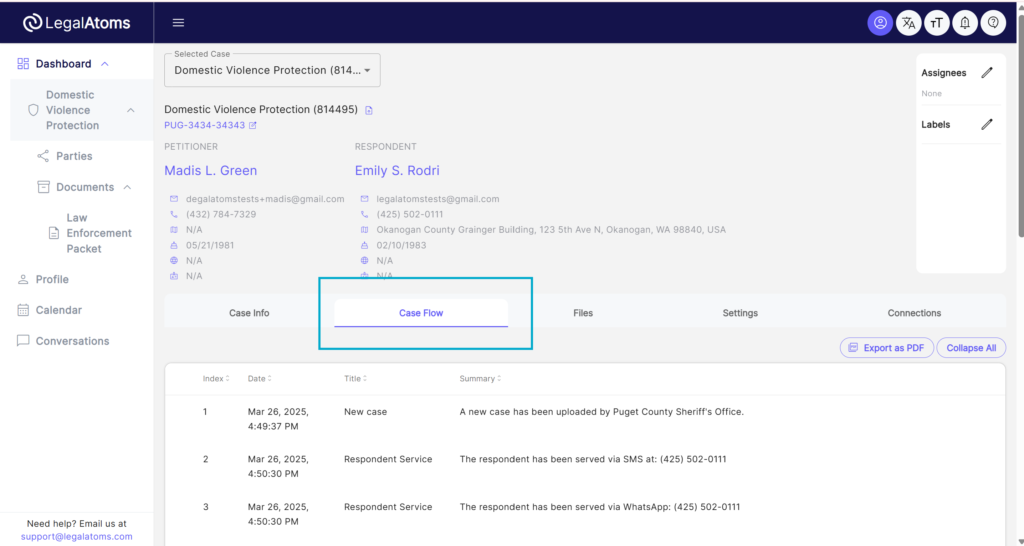Click Export as PDF button
1024x546 pixels.
pos(886,348)
